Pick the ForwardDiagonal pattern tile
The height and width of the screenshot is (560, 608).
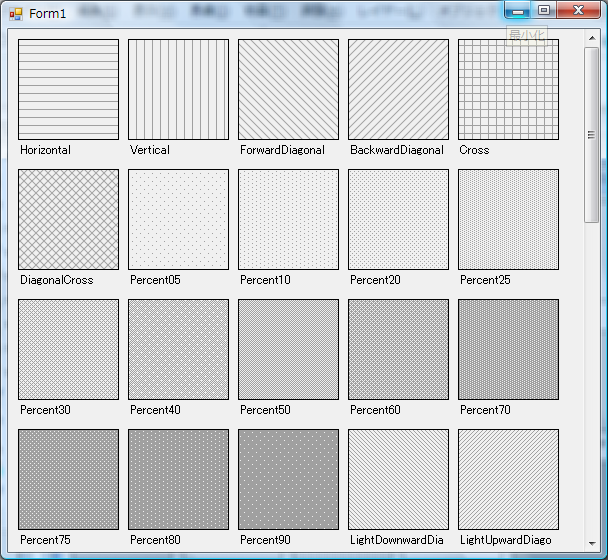coord(288,89)
